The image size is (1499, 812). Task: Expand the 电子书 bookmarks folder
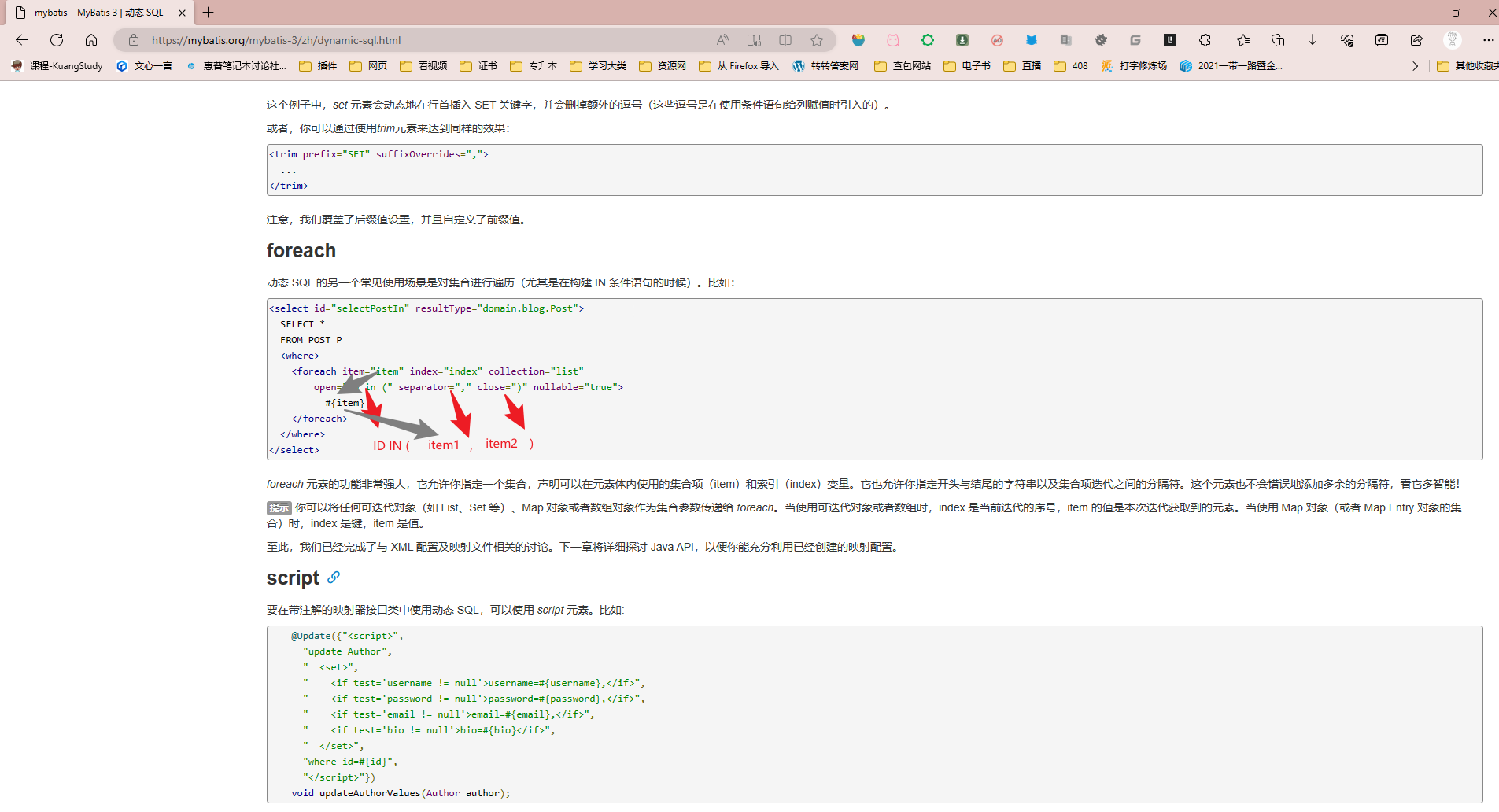point(967,66)
